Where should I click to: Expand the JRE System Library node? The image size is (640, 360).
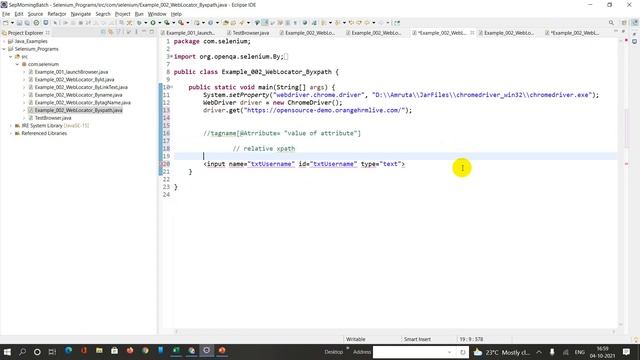pos(11,126)
